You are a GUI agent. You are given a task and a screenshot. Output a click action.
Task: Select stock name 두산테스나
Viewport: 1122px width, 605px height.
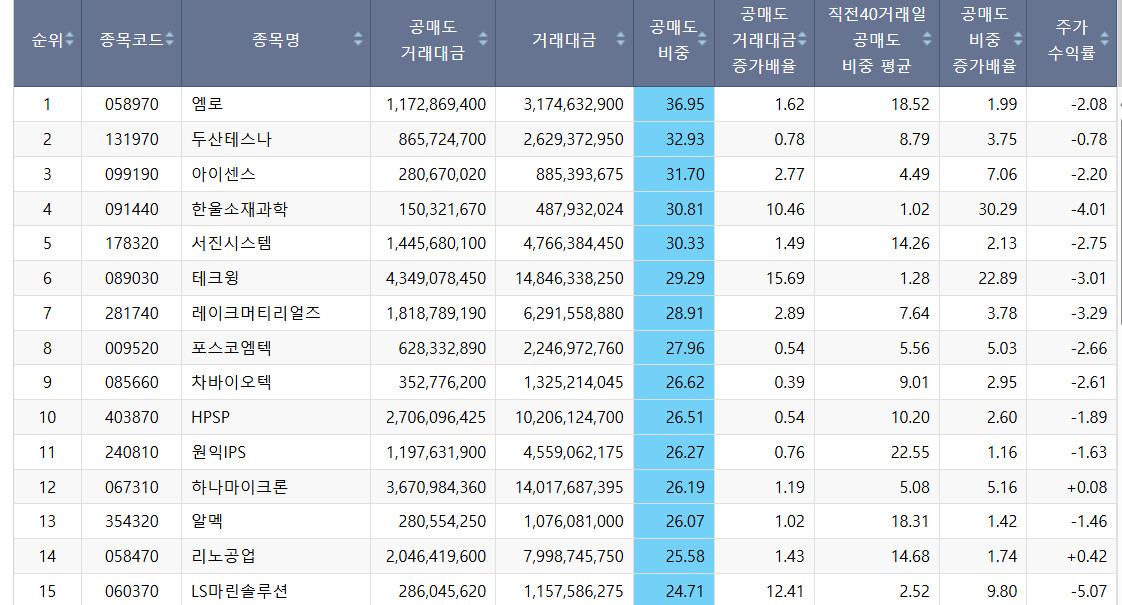231,139
